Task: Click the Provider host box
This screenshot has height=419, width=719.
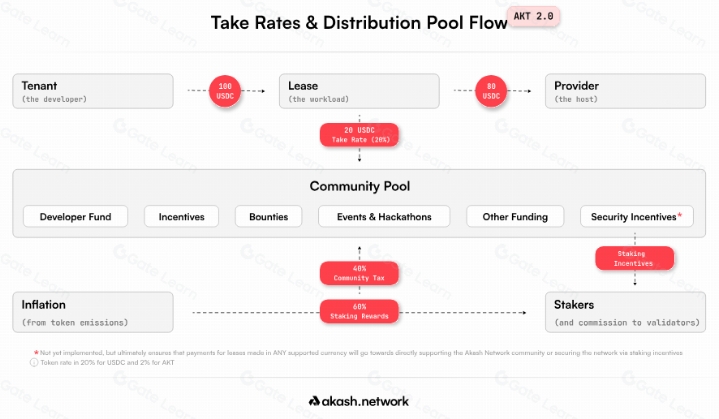Action: (625, 91)
